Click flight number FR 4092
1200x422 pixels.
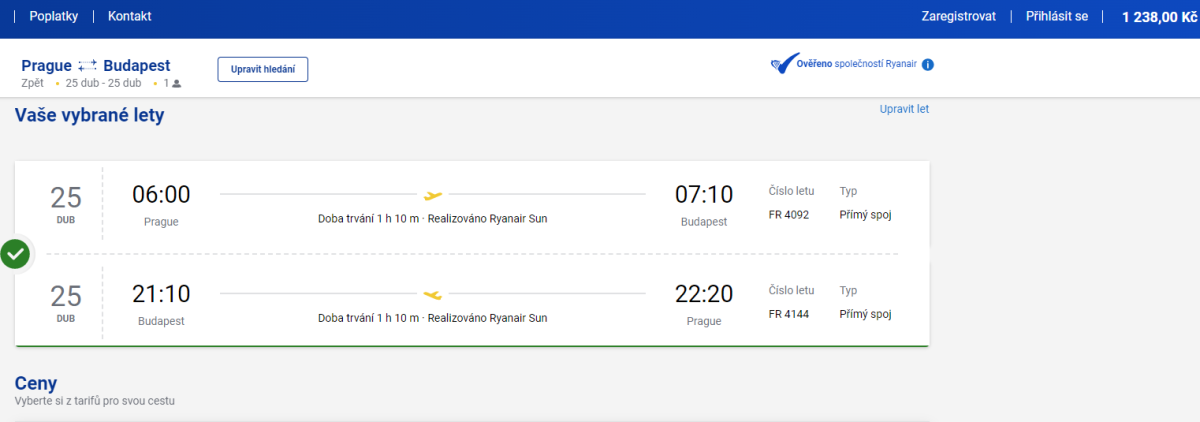(x=788, y=214)
